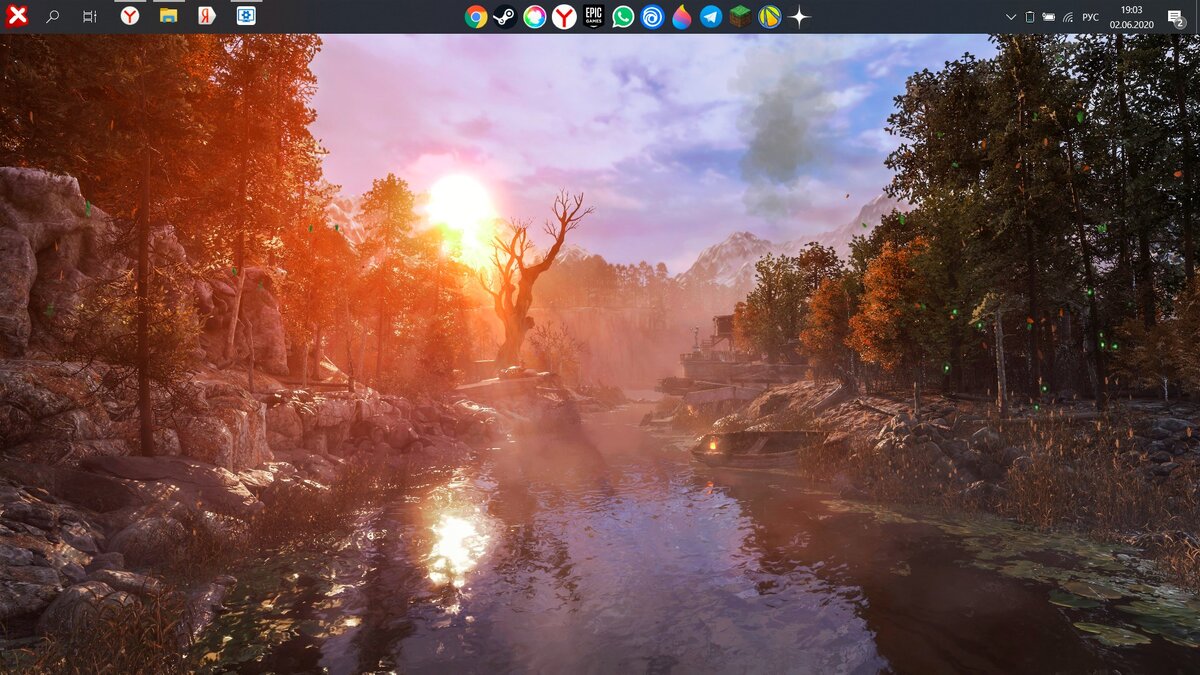Viewport: 1200px width, 675px height.
Task: Open Telegram from the dock
Action: click(711, 16)
